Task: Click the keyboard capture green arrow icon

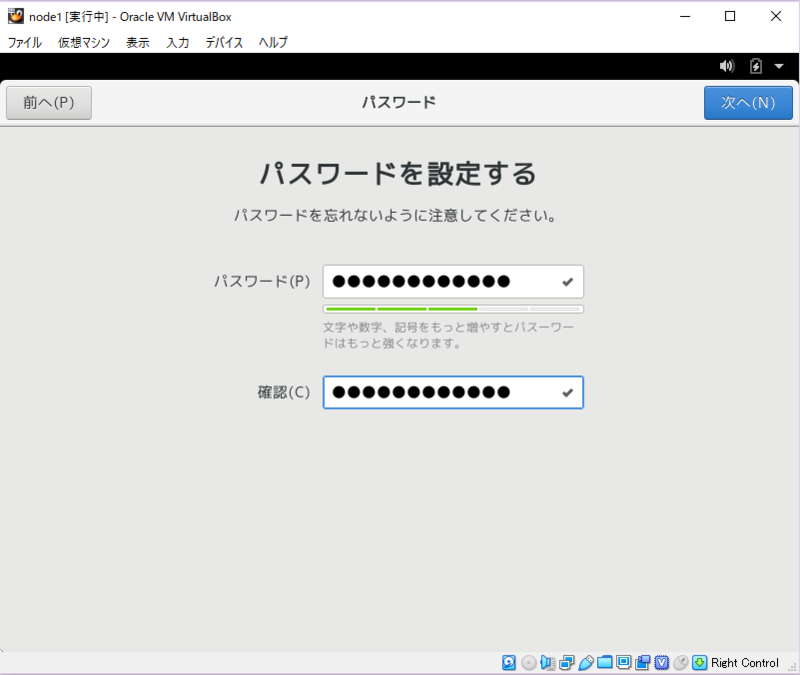Action: [699, 663]
